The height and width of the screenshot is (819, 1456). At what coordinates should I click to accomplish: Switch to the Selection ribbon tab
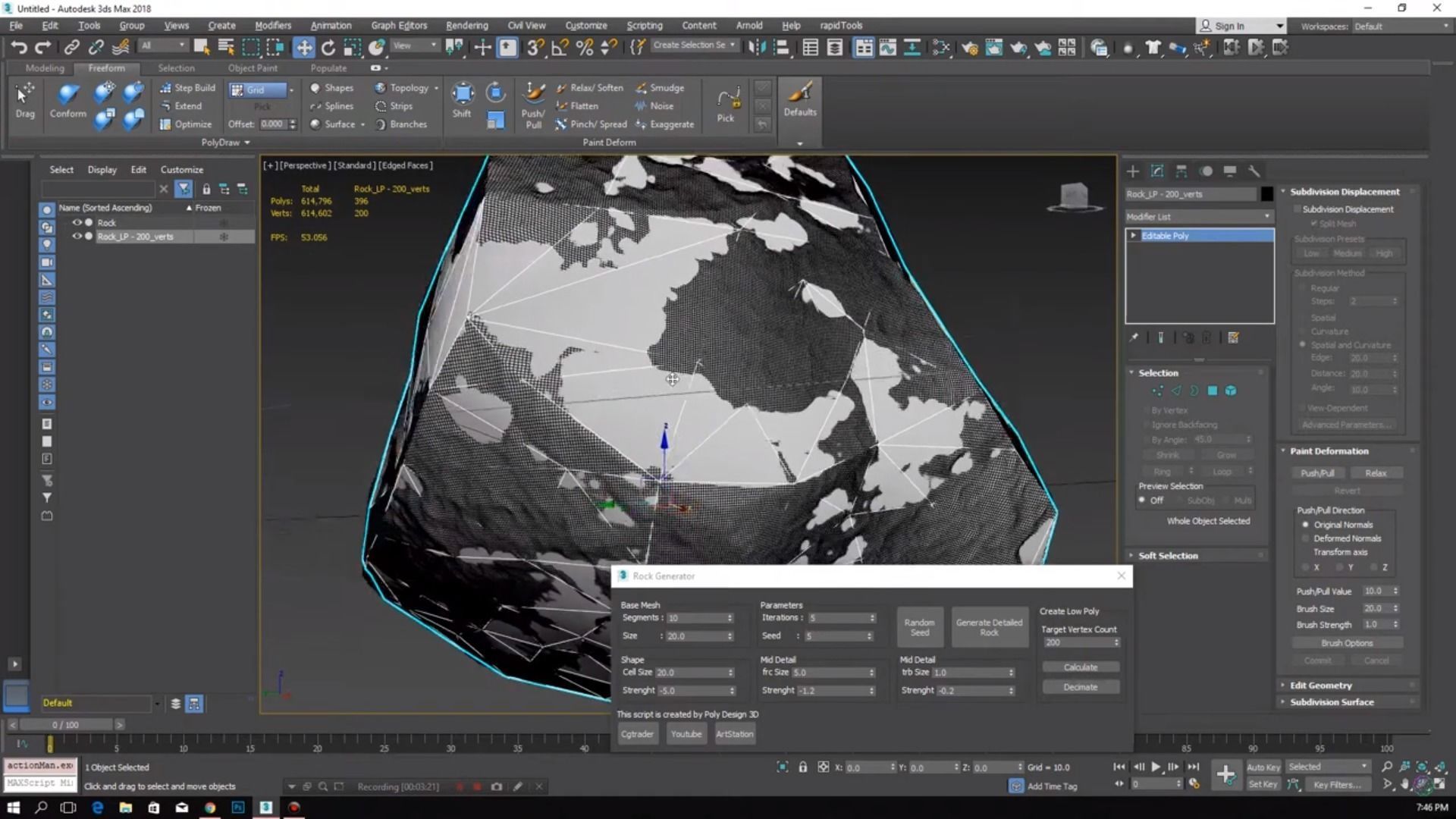(176, 67)
